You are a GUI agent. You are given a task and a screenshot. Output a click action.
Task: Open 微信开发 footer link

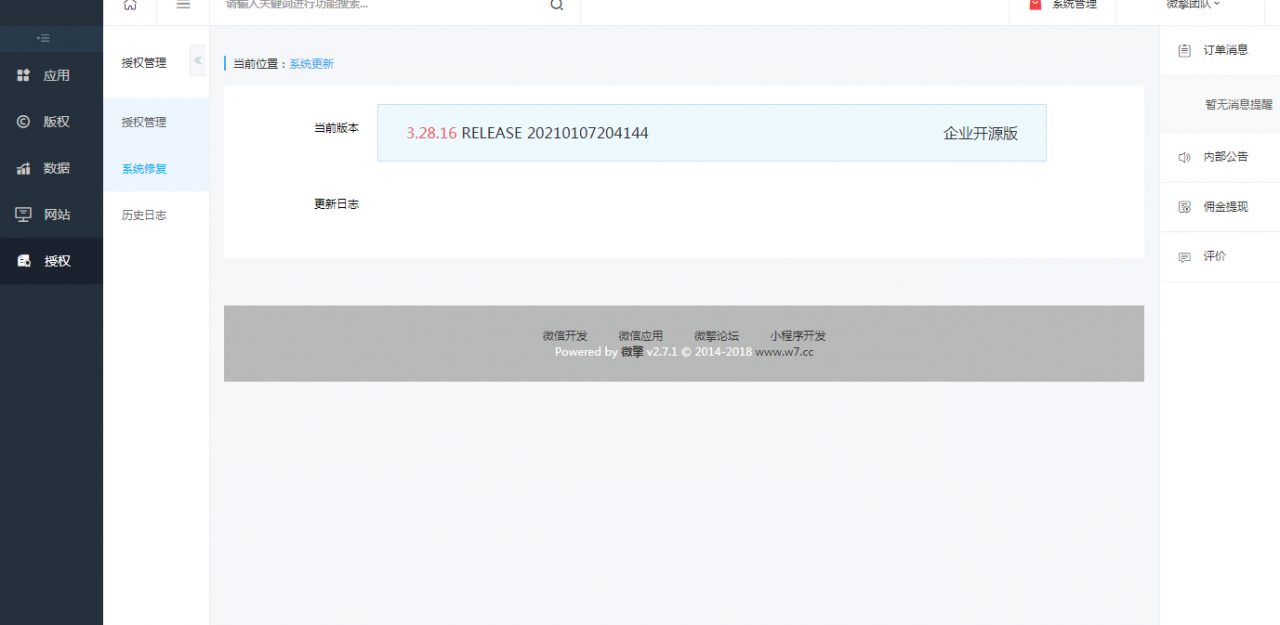[x=565, y=336]
